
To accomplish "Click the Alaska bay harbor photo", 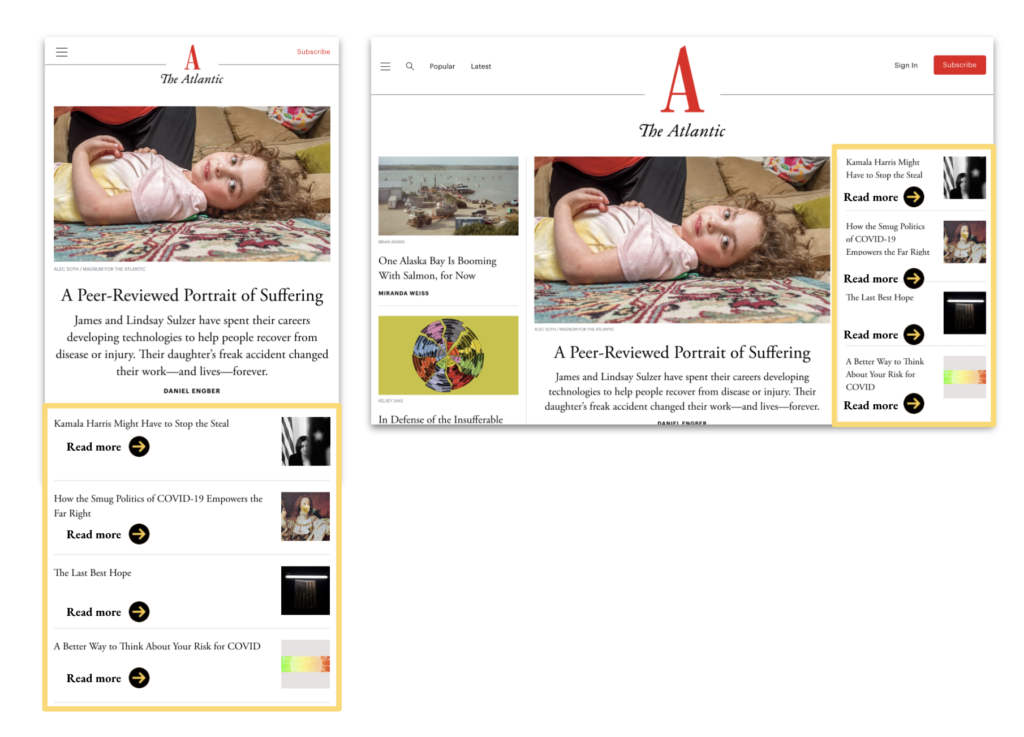I will tap(448, 196).
